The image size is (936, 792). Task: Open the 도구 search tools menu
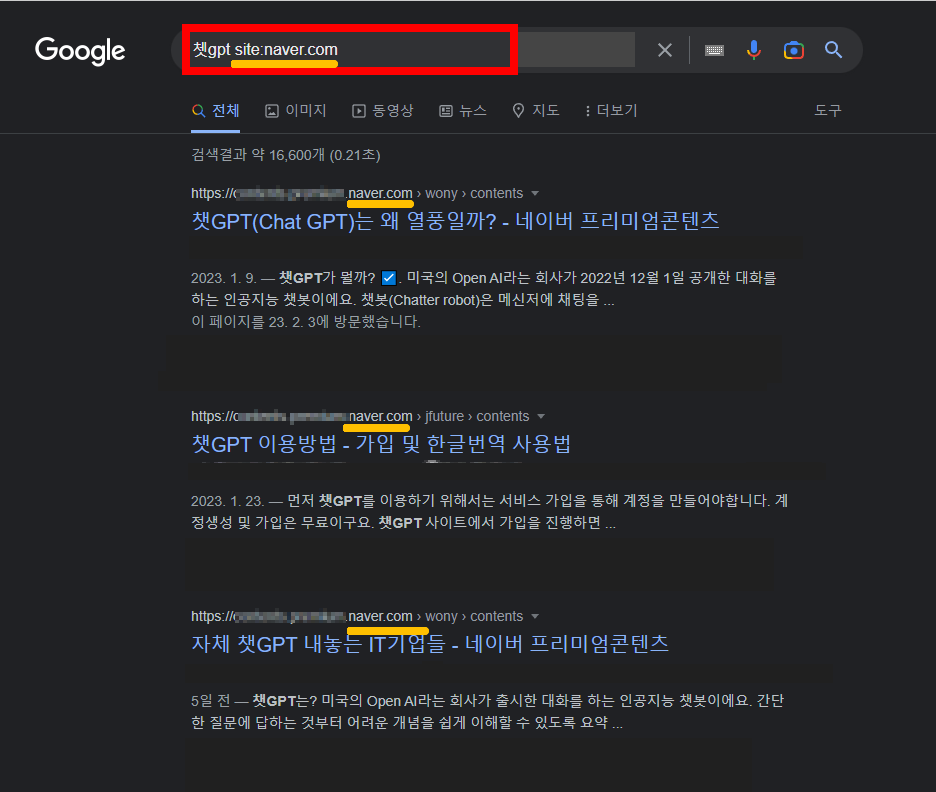(x=828, y=110)
